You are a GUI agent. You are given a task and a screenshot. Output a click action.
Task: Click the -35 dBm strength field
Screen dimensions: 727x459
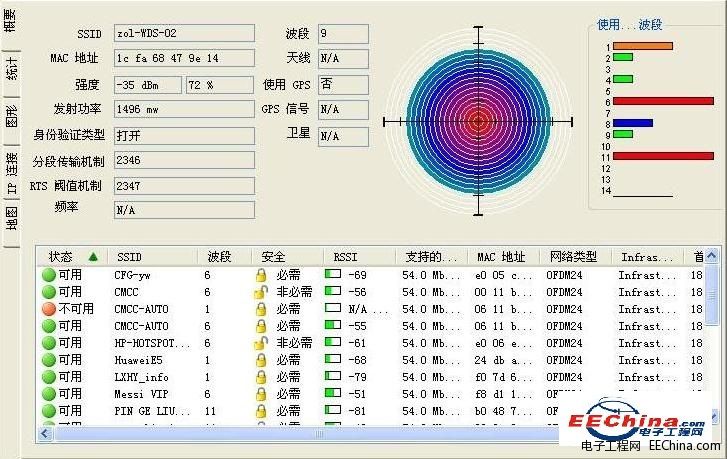click(148, 85)
